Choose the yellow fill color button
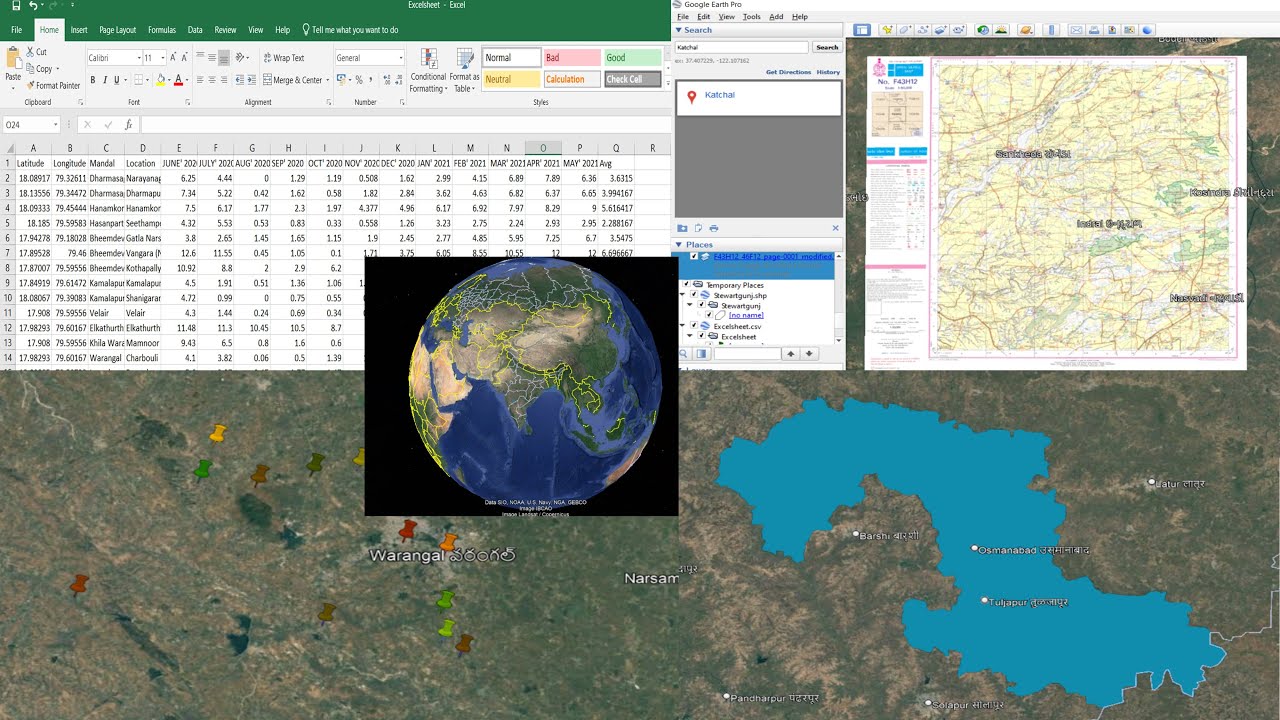The image size is (1280, 720). tap(161, 80)
